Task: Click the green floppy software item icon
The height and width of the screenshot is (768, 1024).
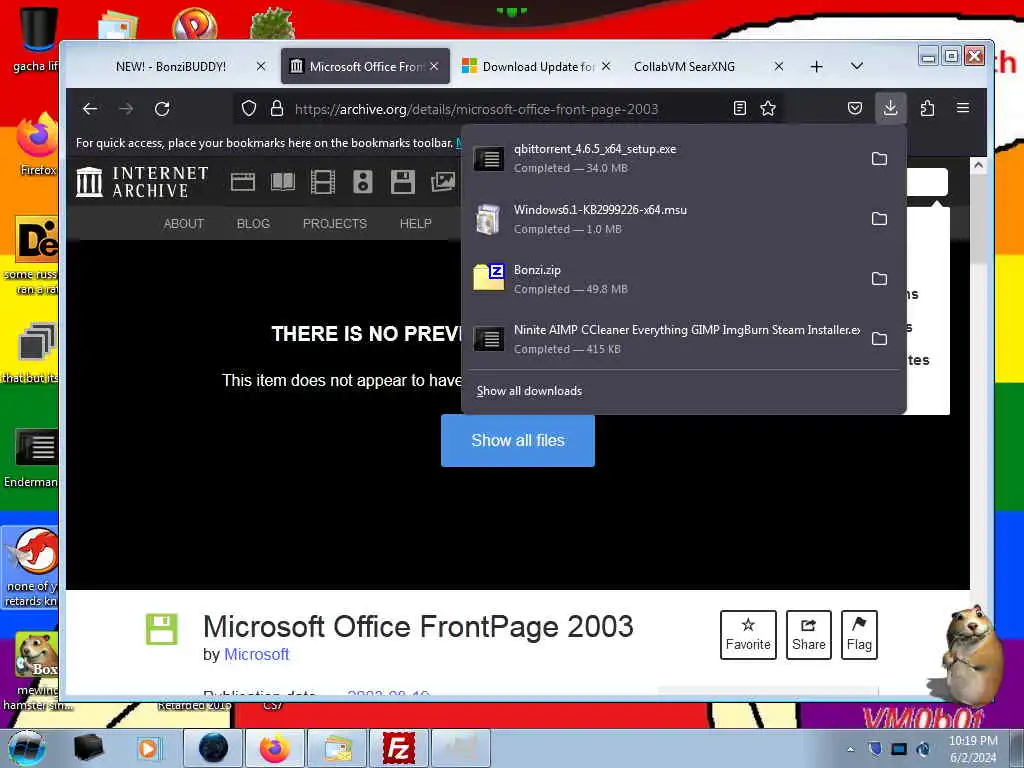Action: [161, 629]
